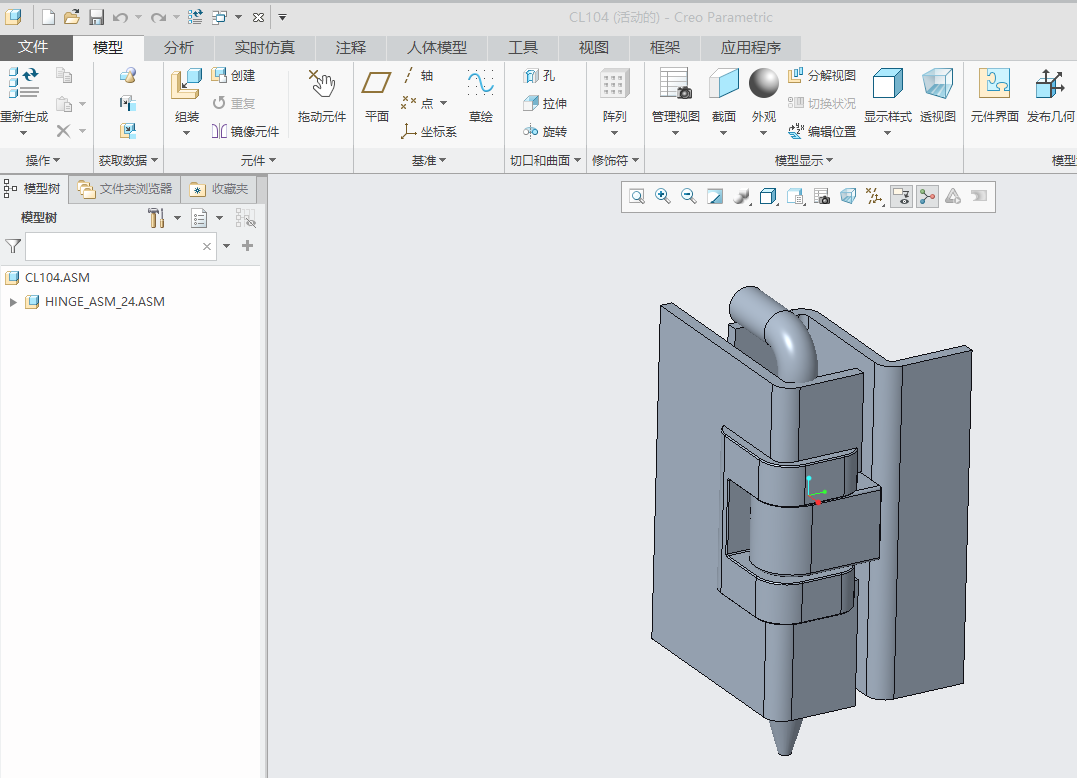Click the 编辑位置 edit position button
Image resolution: width=1077 pixels, height=778 pixels.
pos(821,131)
